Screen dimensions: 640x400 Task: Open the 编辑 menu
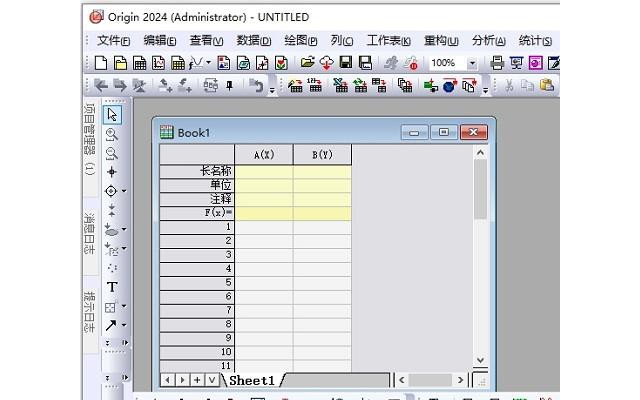[160, 41]
